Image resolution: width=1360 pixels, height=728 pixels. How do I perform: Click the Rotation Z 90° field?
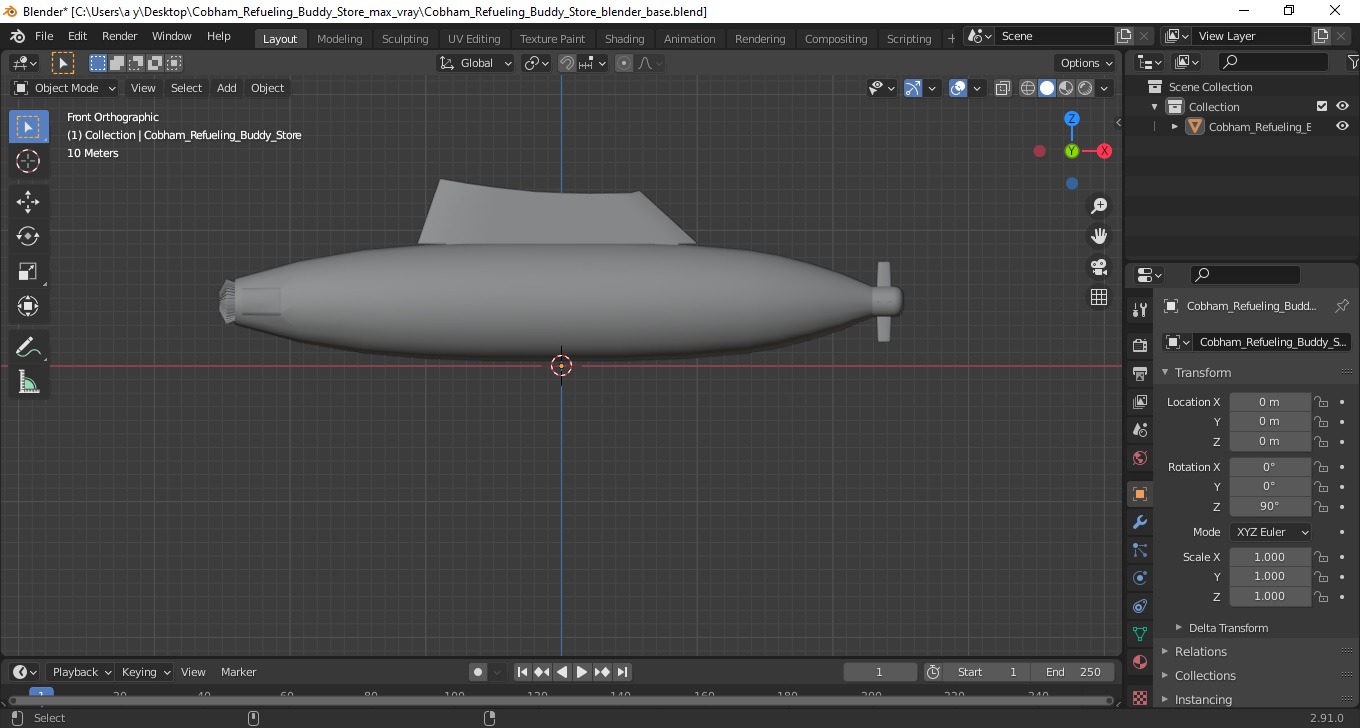[x=1270, y=506]
